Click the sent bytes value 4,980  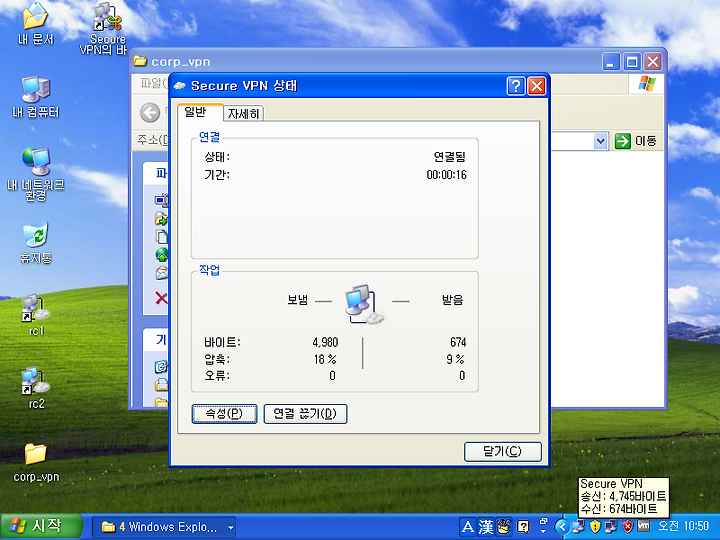pos(325,342)
